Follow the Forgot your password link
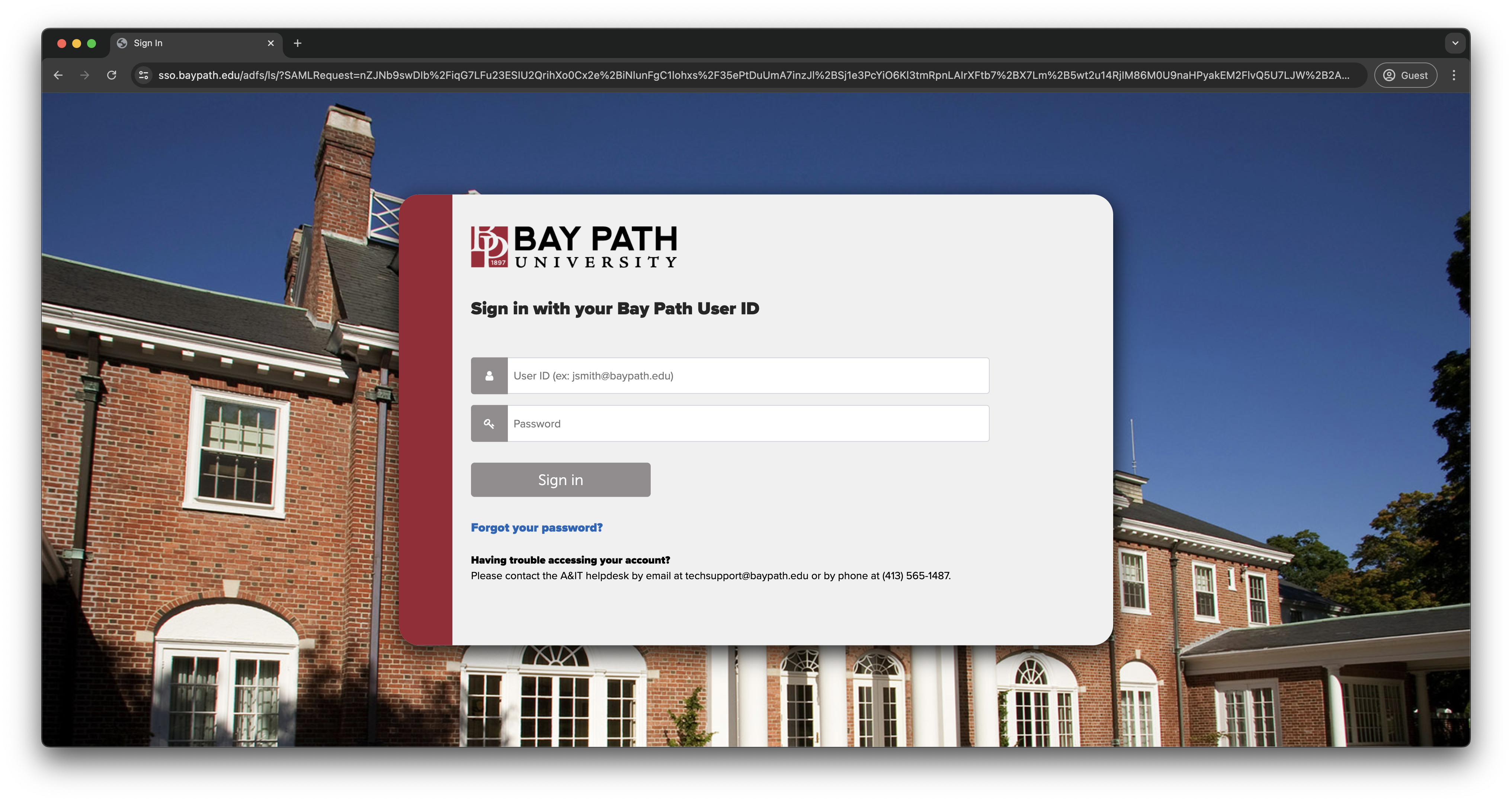 click(x=536, y=527)
